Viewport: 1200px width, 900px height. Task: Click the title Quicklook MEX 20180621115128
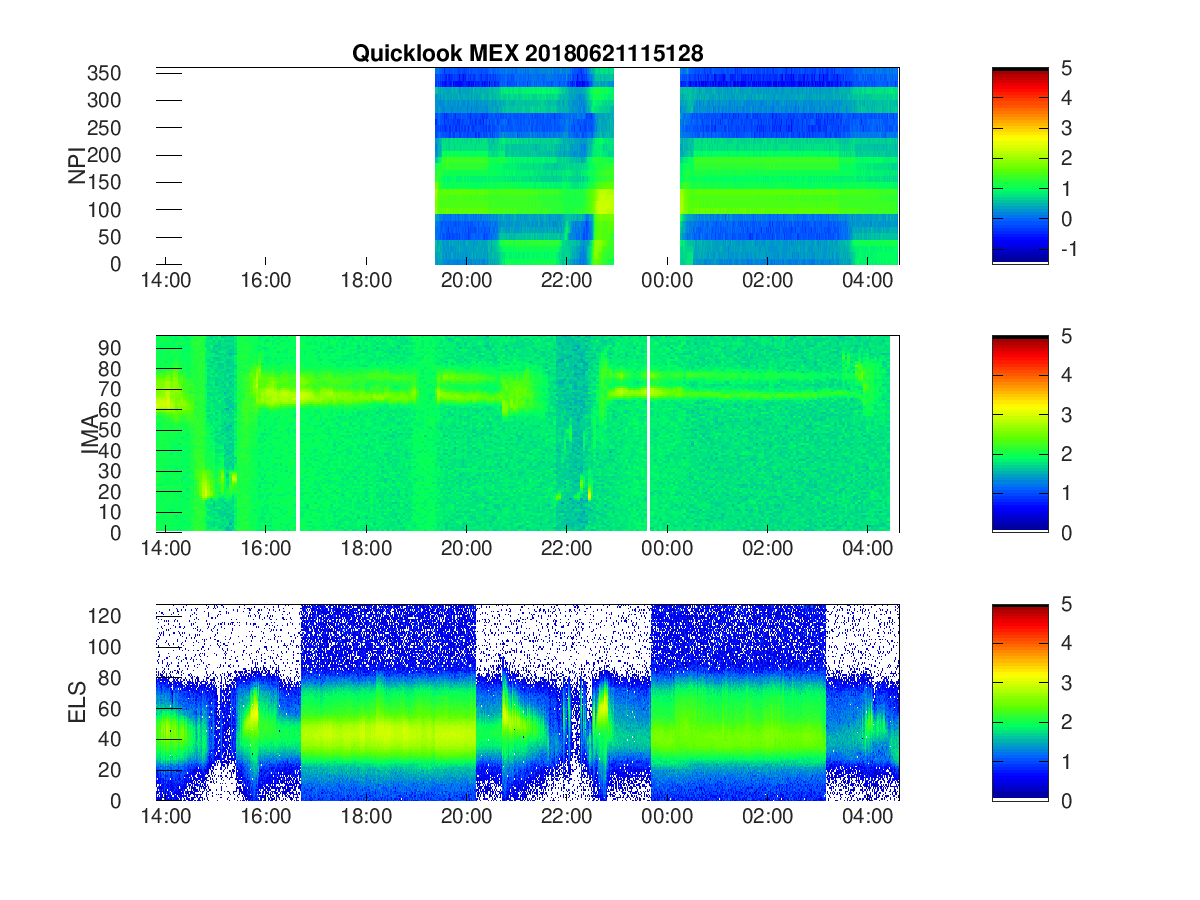coord(527,54)
